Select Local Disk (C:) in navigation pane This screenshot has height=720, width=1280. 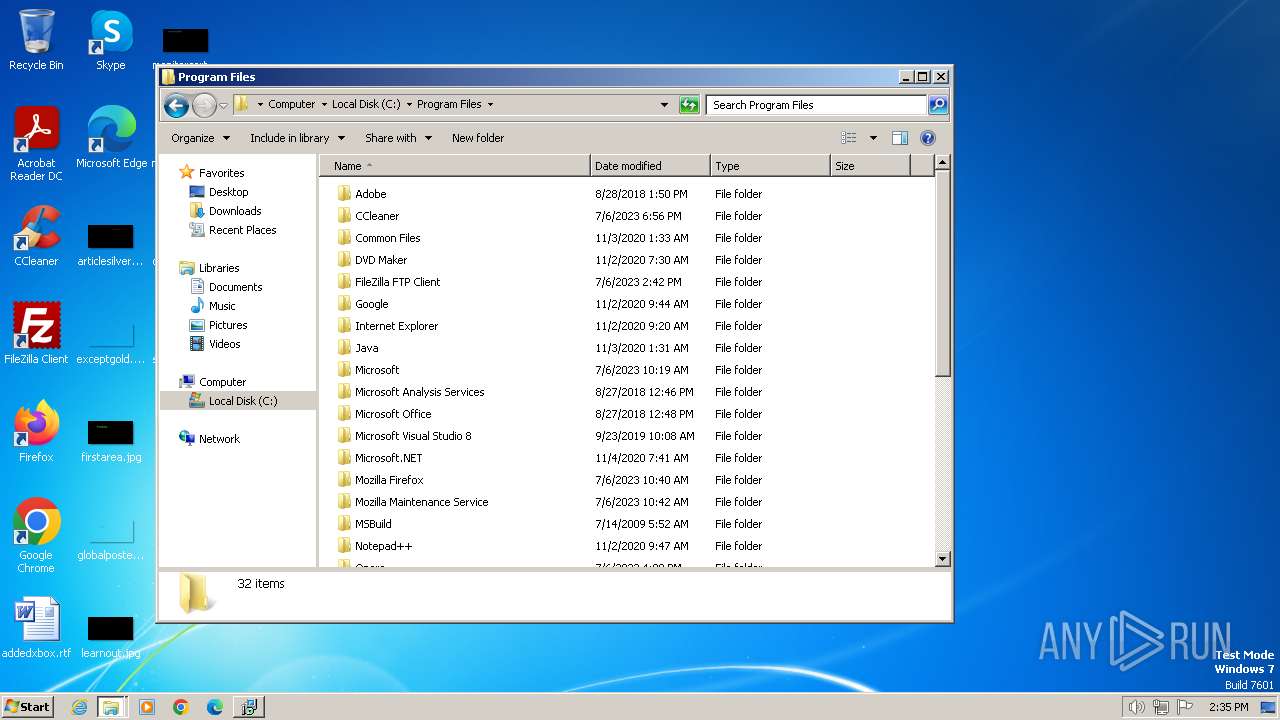(x=243, y=401)
